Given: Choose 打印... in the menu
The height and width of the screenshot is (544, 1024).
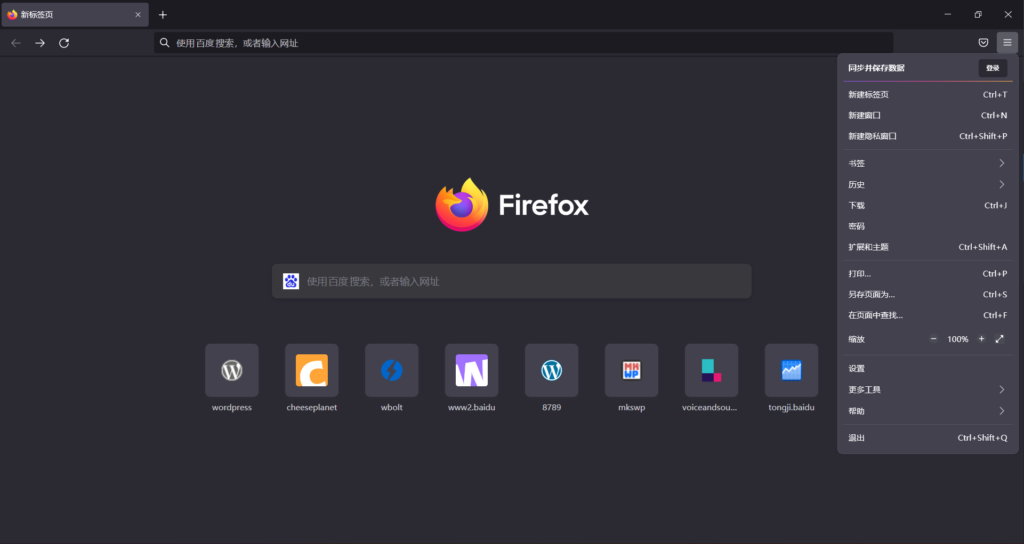Looking at the screenshot, I should click(x=927, y=274).
